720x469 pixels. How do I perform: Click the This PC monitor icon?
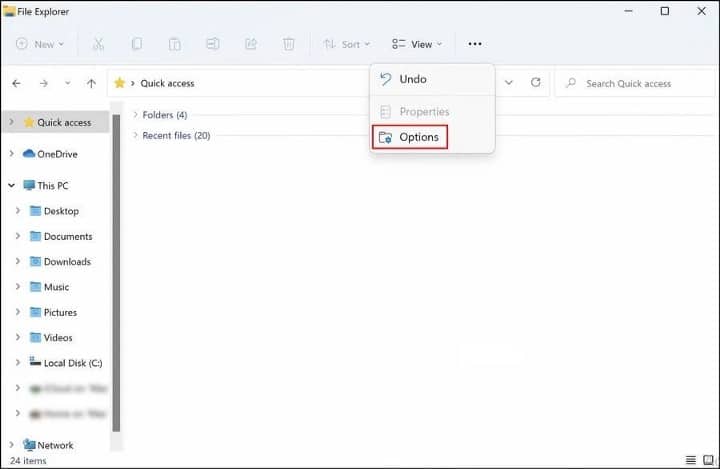pyautogui.click(x=29, y=185)
